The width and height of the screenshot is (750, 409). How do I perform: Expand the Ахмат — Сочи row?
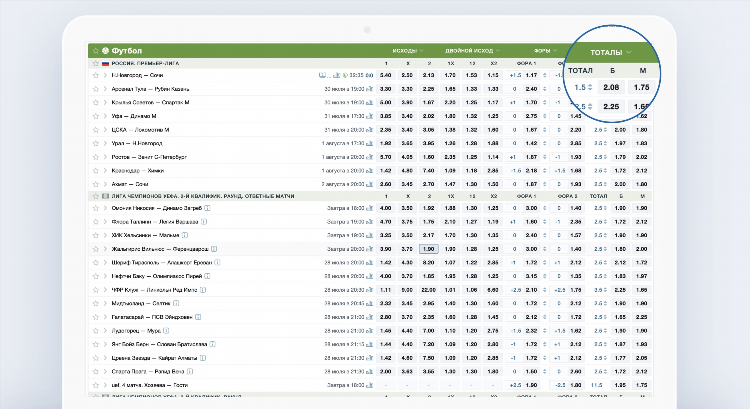click(x=105, y=184)
